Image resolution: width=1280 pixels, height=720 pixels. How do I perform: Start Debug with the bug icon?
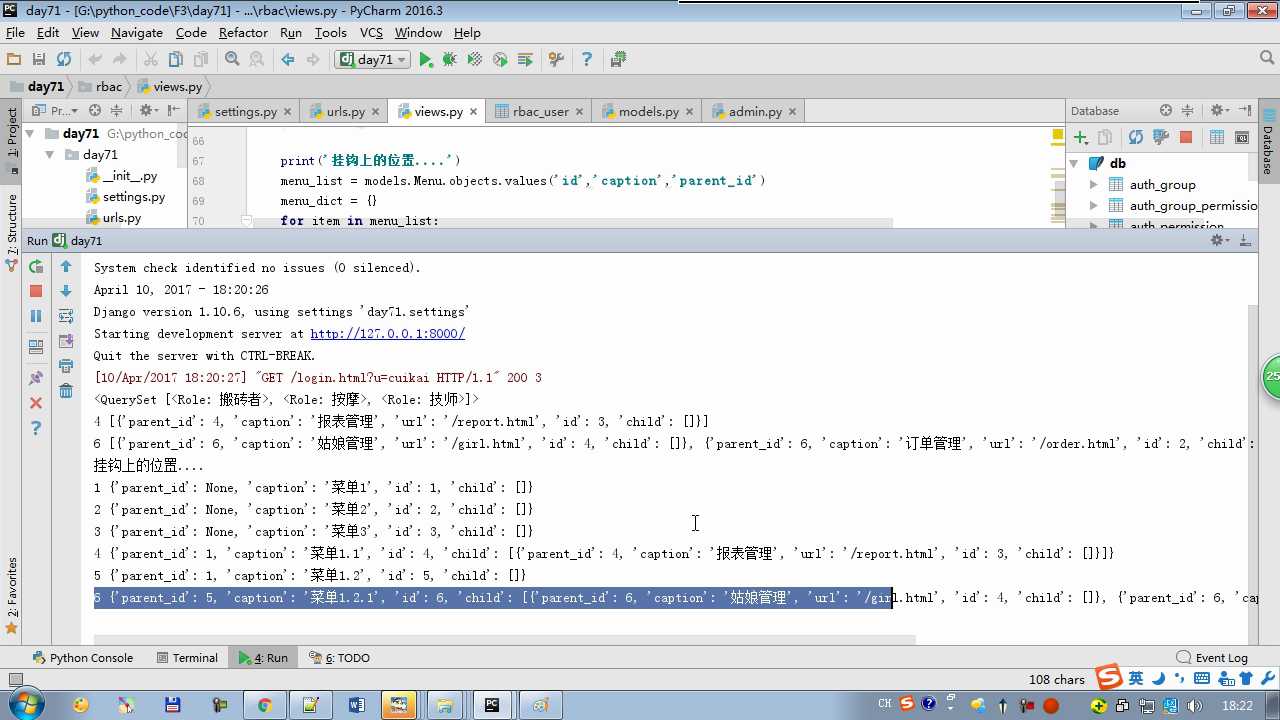[450, 60]
